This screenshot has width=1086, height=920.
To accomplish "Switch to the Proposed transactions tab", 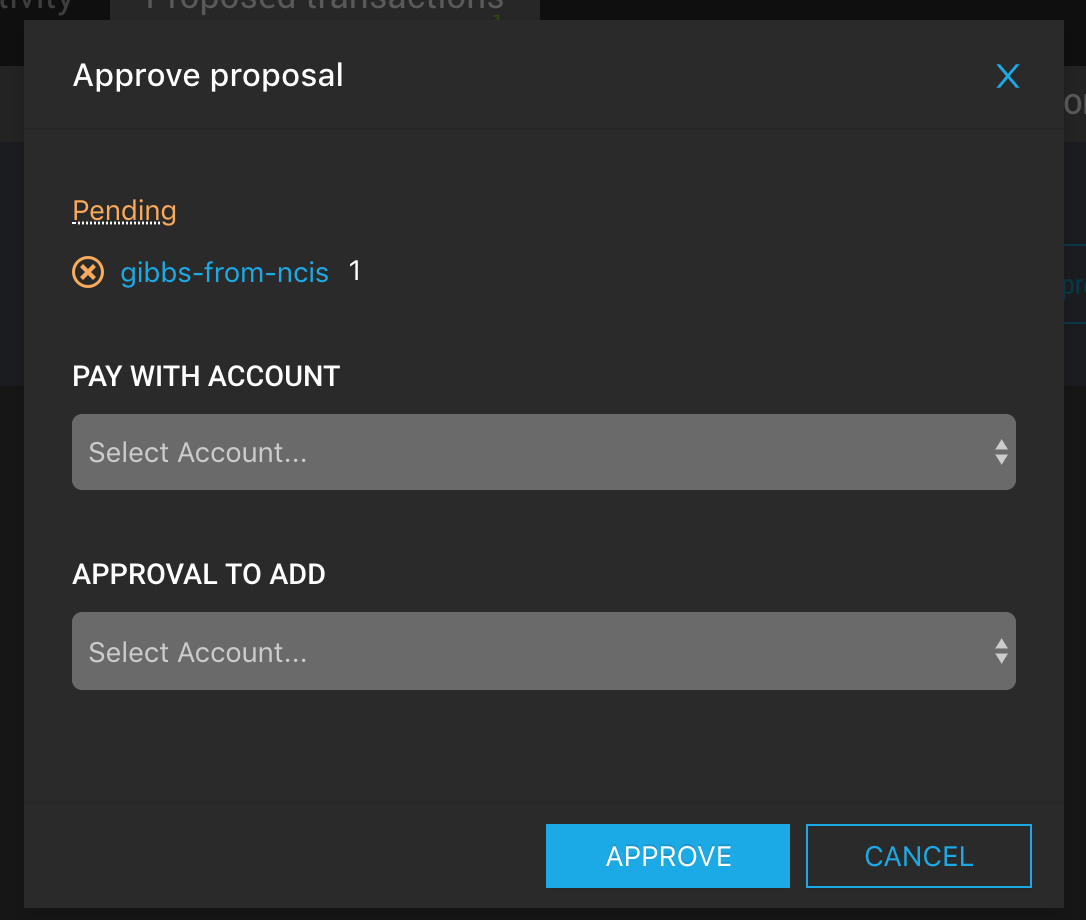I will pyautogui.click(x=325, y=7).
